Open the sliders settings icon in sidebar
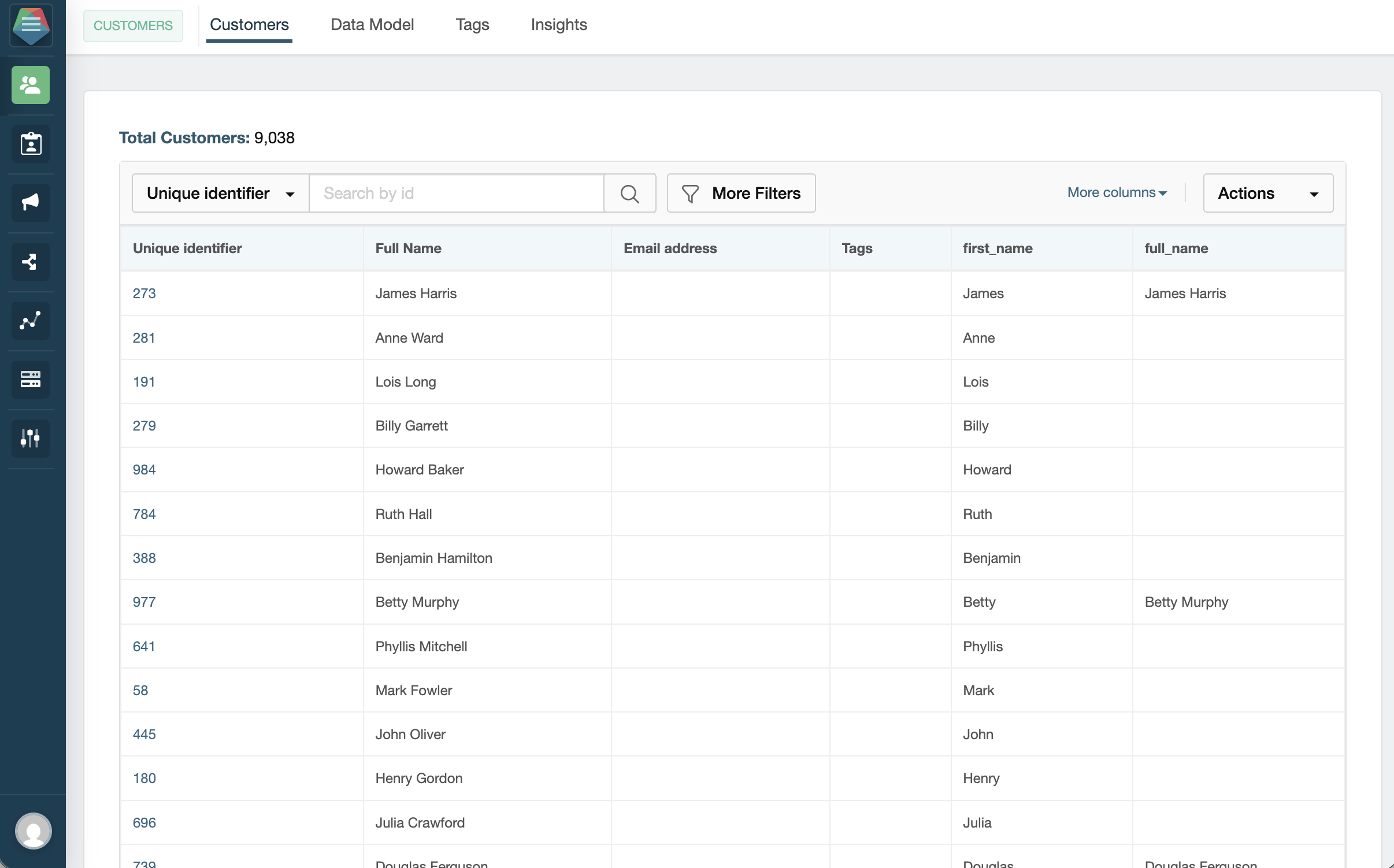Screen dimensions: 1394x868 31,439
